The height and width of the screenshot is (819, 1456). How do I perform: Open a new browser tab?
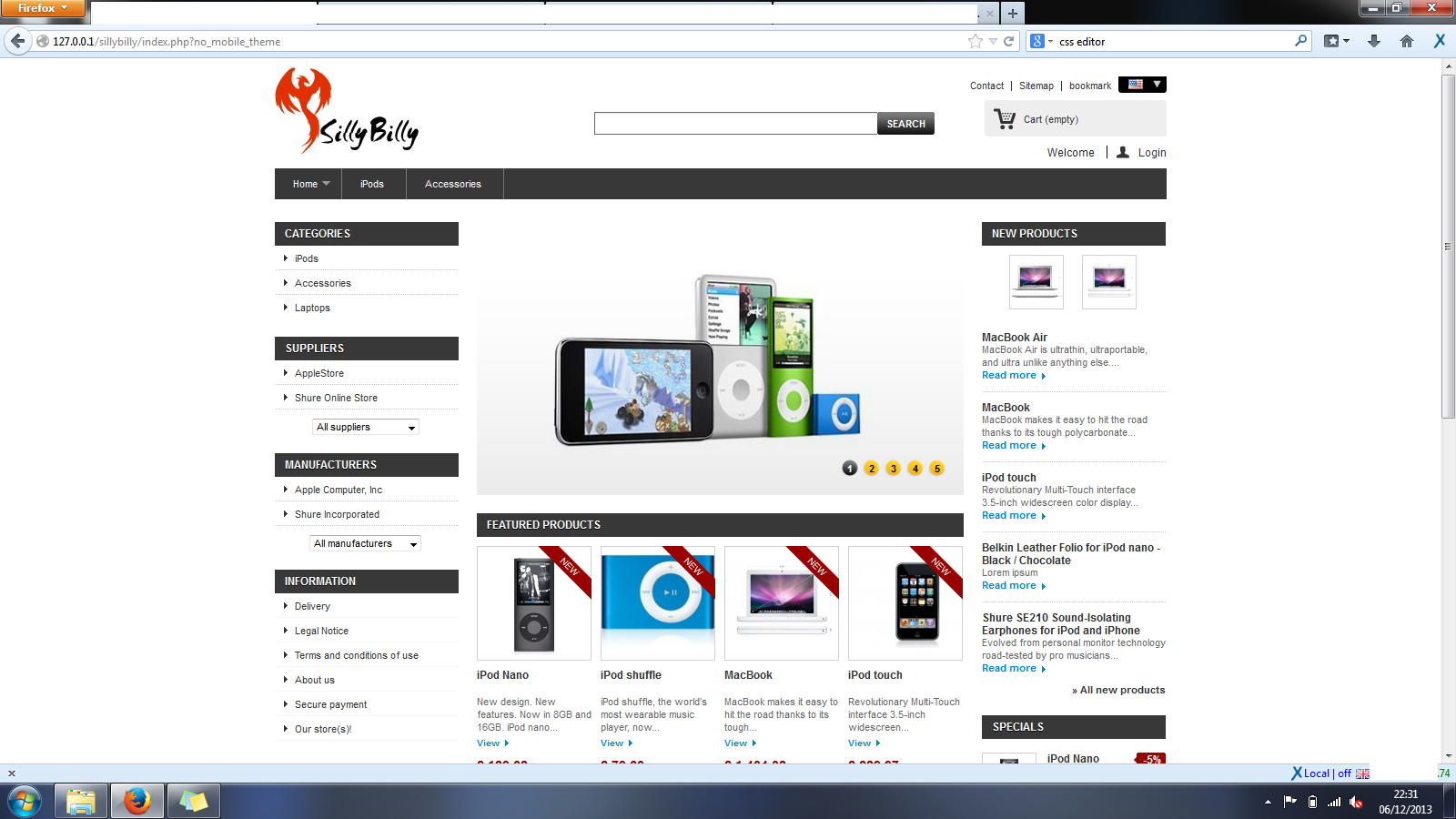click(1012, 13)
